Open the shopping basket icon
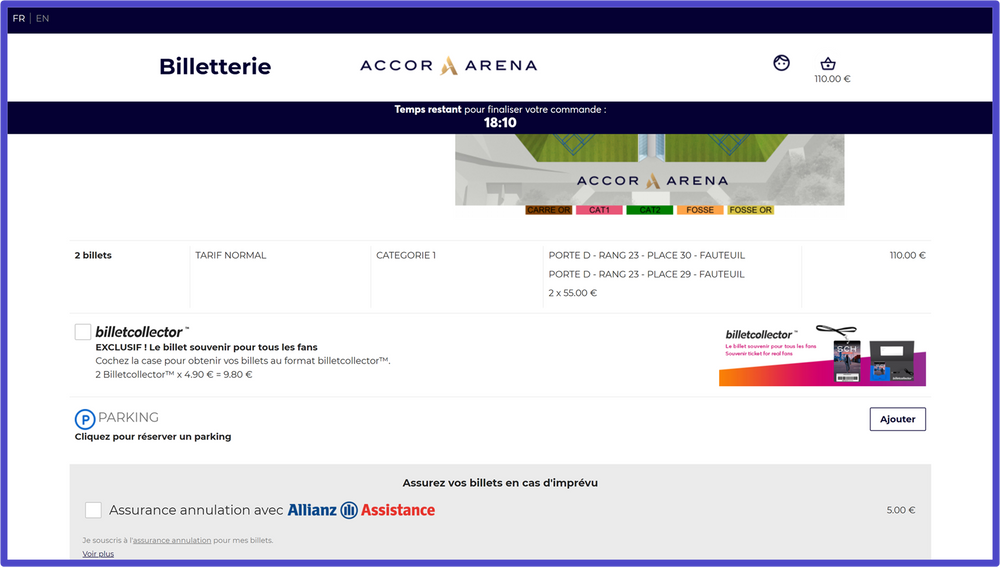Image resolution: width=1000 pixels, height=567 pixels. tap(828, 63)
